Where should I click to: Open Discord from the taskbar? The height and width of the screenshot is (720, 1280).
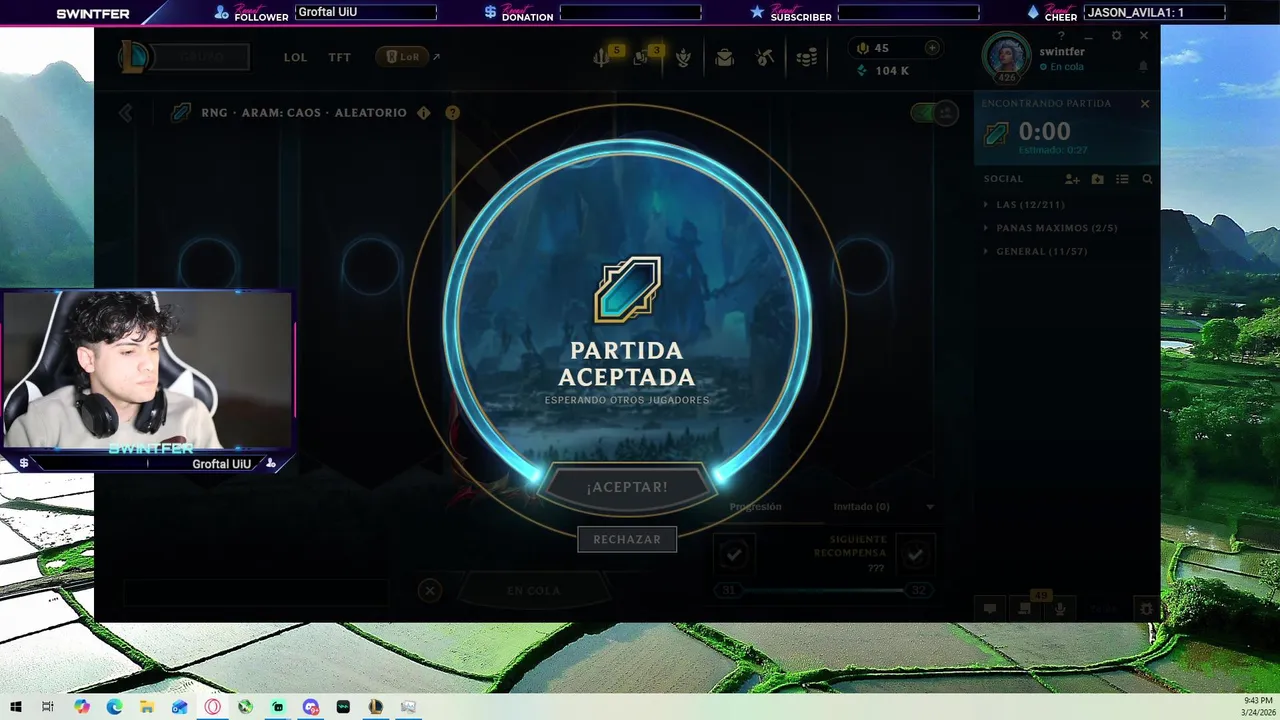tap(311, 706)
